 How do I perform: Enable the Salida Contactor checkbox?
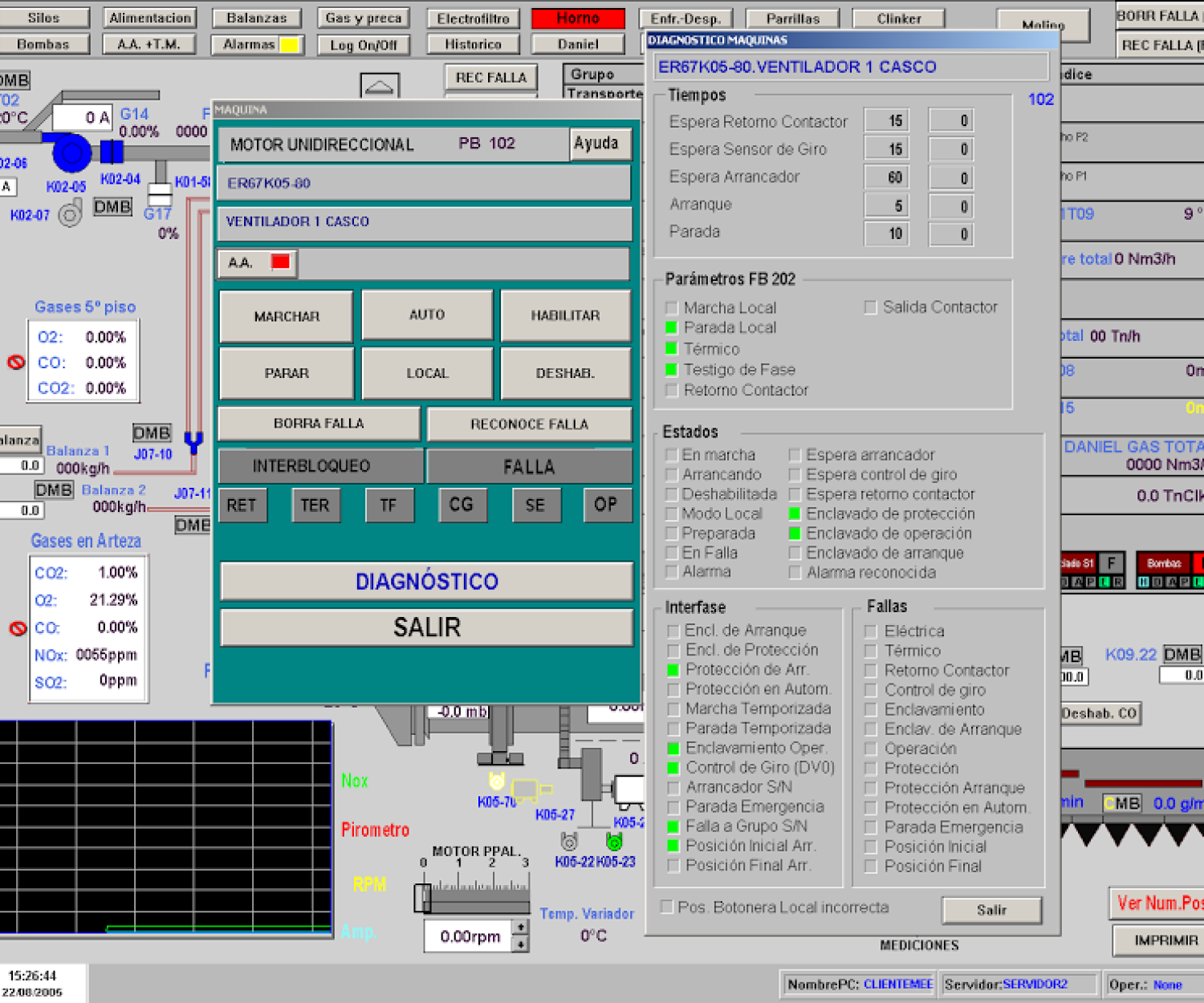[x=871, y=307]
